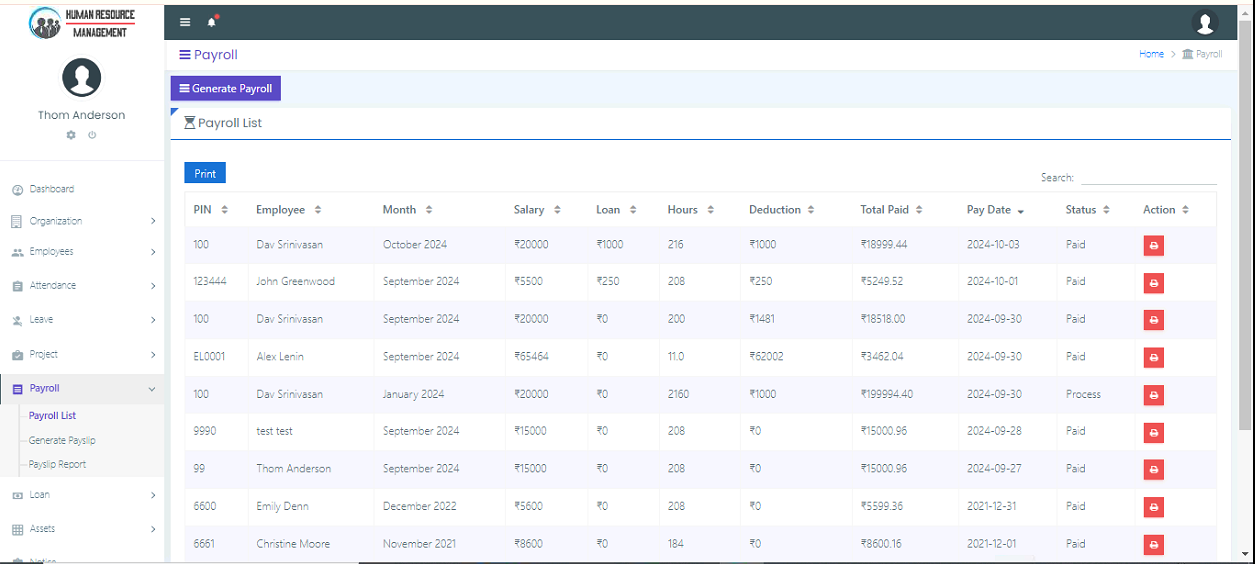Open Generate Payslip submenu item
Viewport: 1255px width, 564px height.
(x=62, y=440)
